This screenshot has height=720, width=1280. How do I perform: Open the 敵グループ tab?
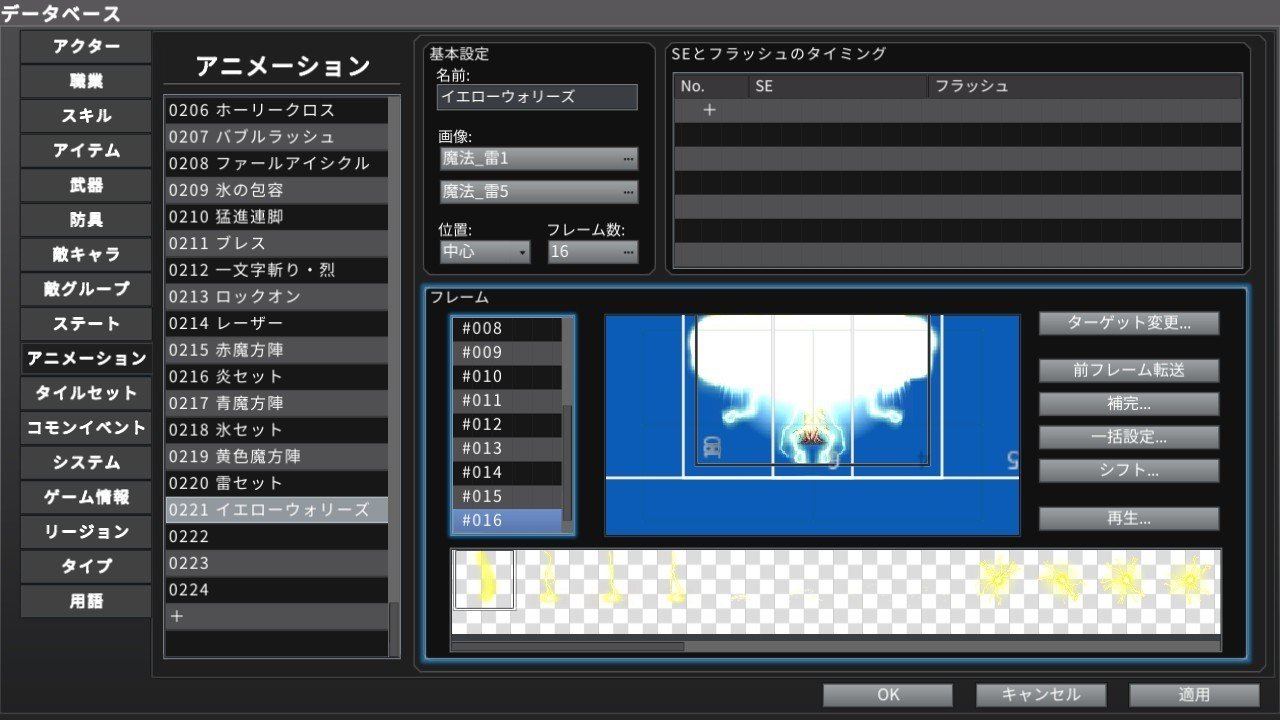pyautogui.click(x=86, y=289)
